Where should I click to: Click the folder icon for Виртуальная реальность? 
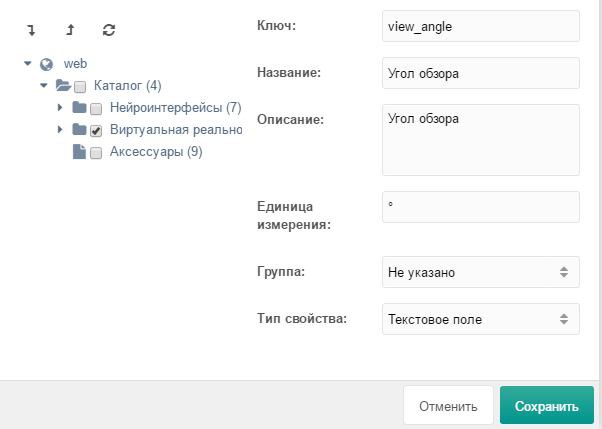pyautogui.click(x=79, y=130)
